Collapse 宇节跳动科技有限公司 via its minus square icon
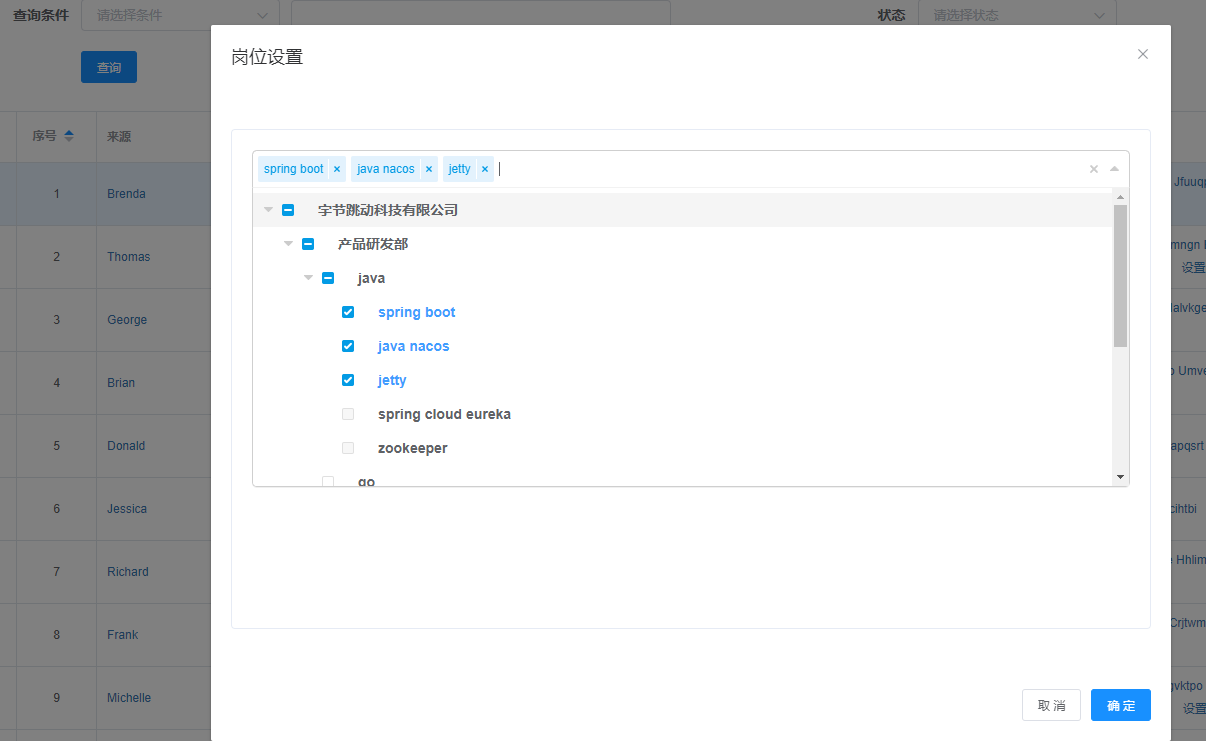Image resolution: width=1206 pixels, height=741 pixels. 287,209
